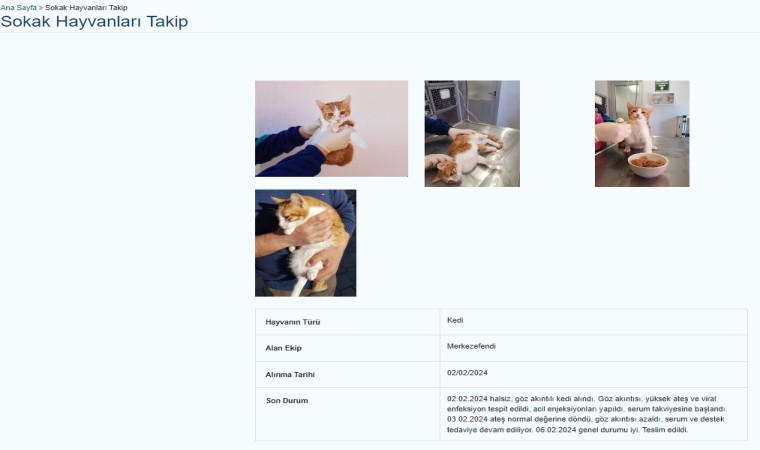Click the Alan Ekip row label
Image resolution: width=760 pixels, height=450 pixels.
(x=284, y=348)
